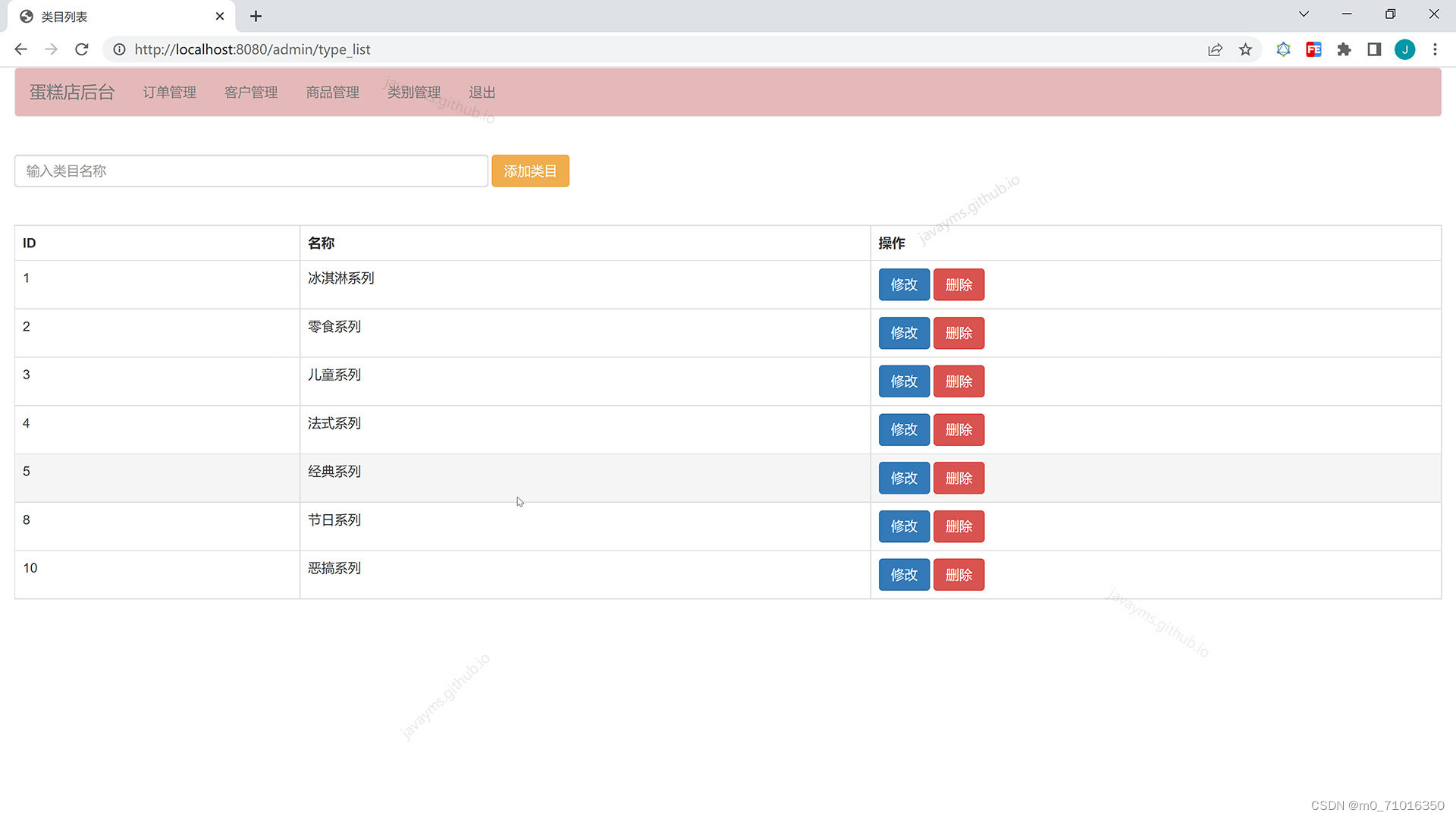Click the browser reload icon

pyautogui.click(x=81, y=49)
